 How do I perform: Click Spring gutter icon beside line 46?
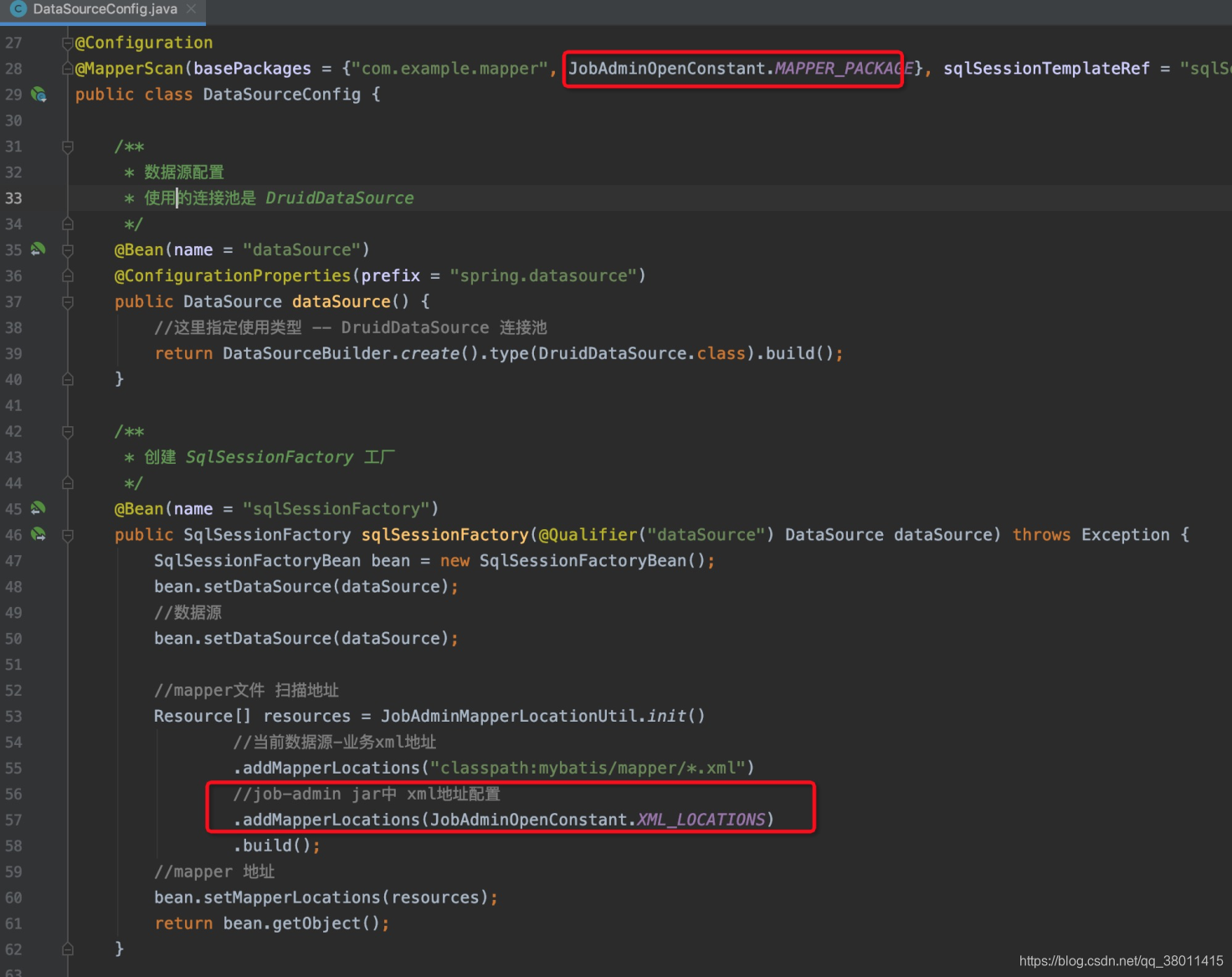38,534
